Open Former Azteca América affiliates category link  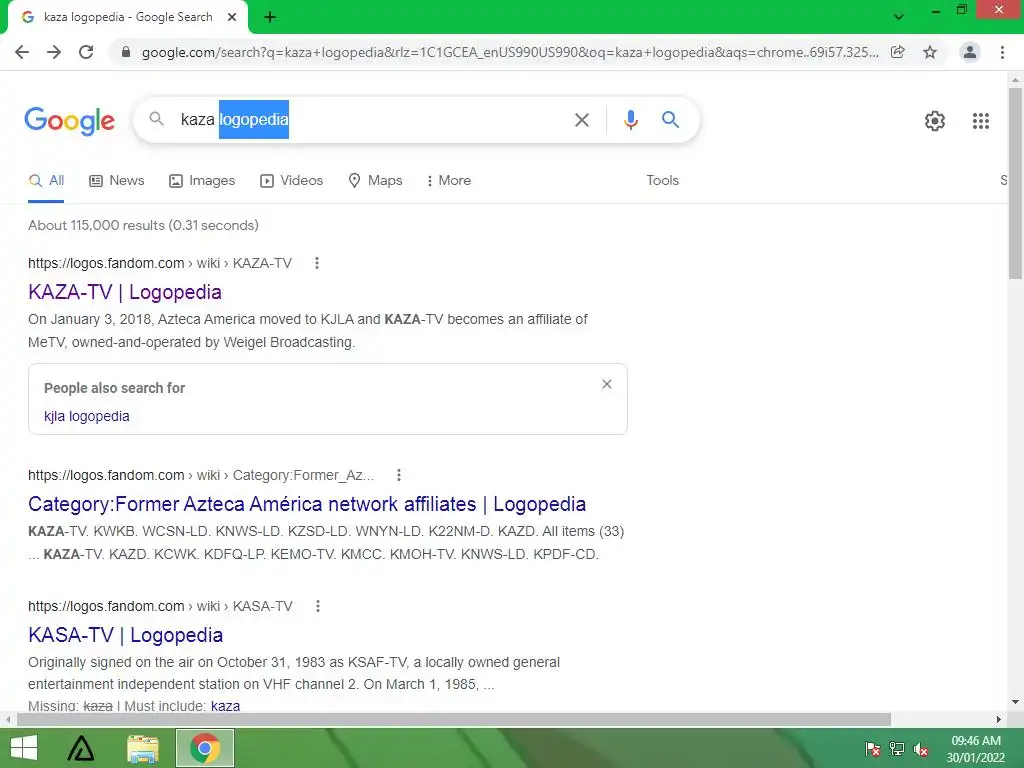pos(307,504)
